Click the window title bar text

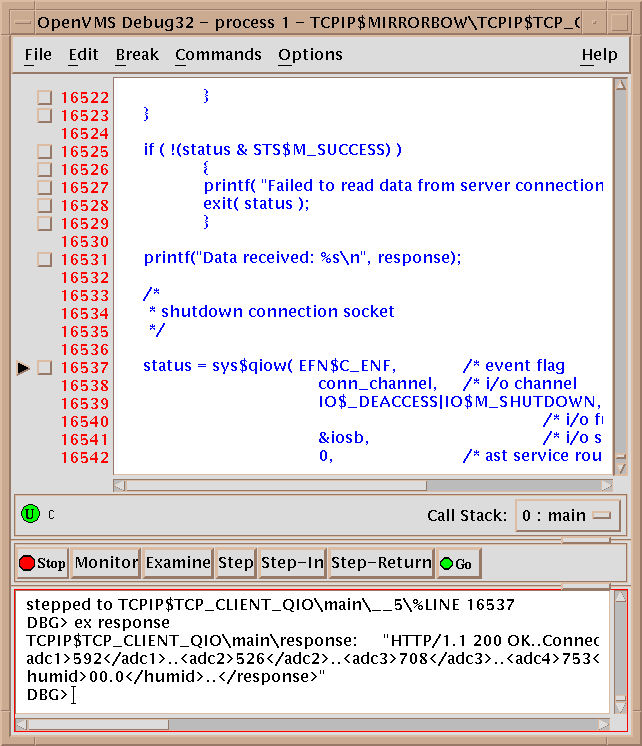[x=309, y=22]
